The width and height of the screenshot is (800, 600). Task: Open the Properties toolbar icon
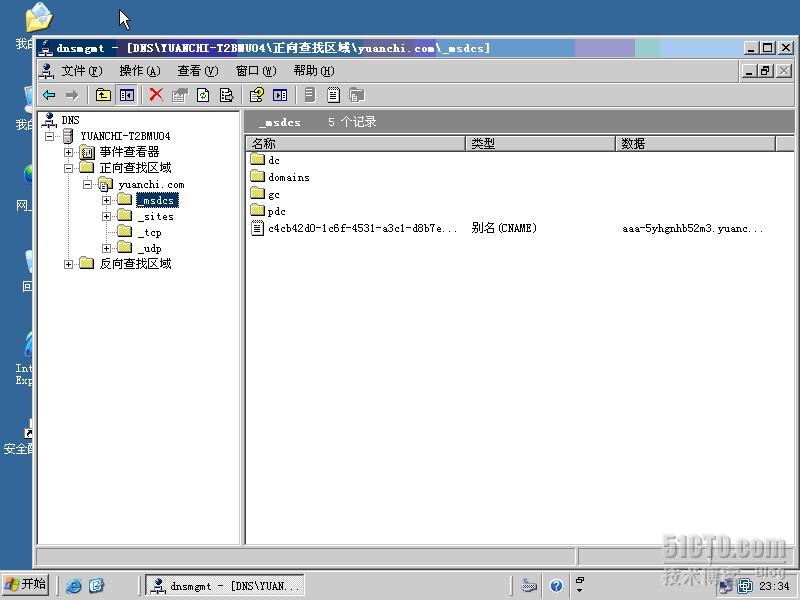point(180,95)
